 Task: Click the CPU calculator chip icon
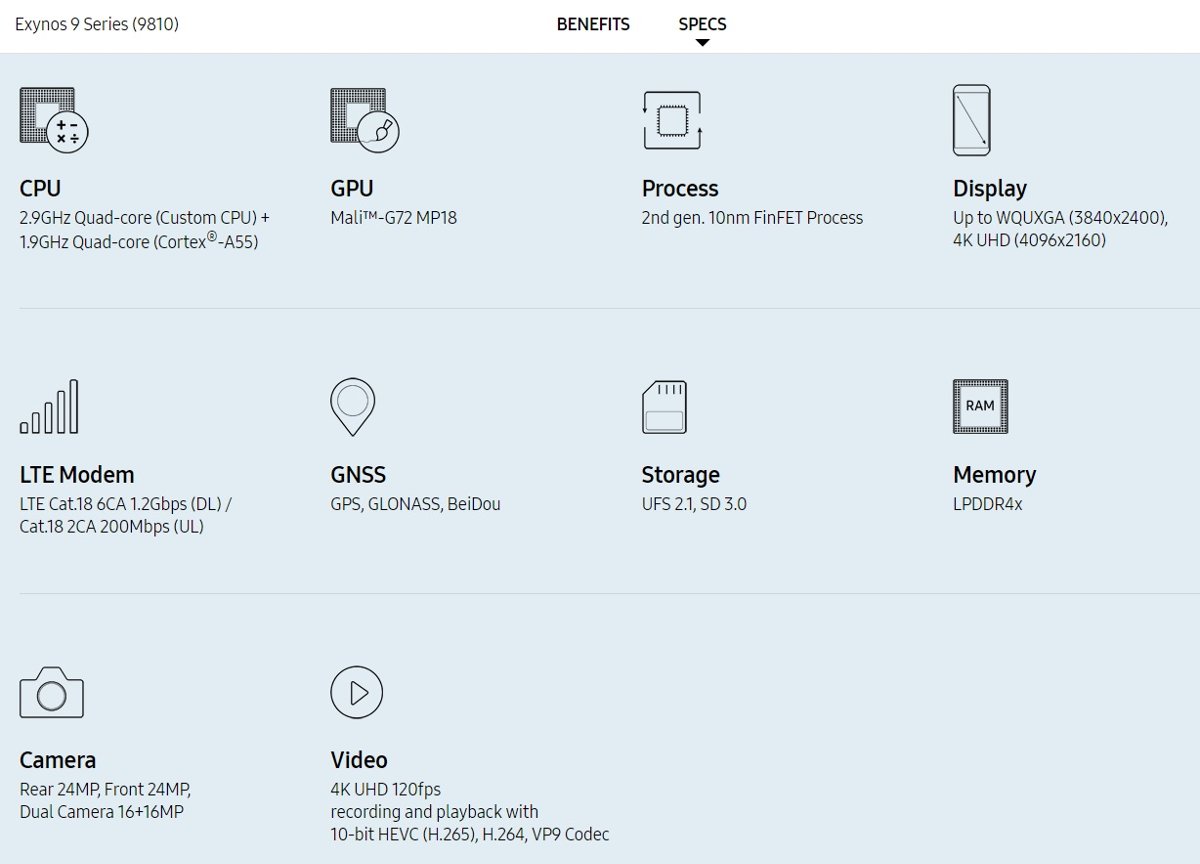54,120
